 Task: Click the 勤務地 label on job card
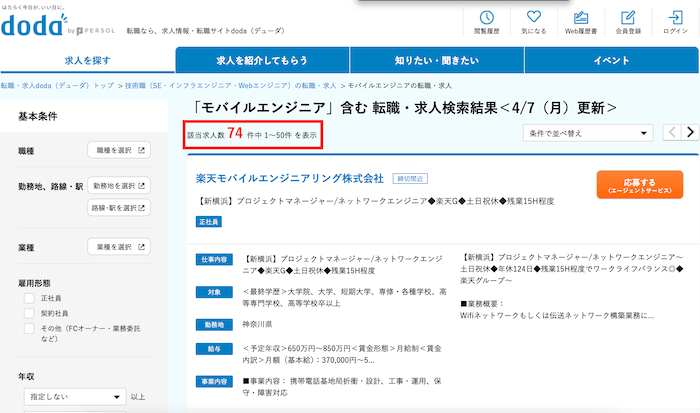coord(214,325)
